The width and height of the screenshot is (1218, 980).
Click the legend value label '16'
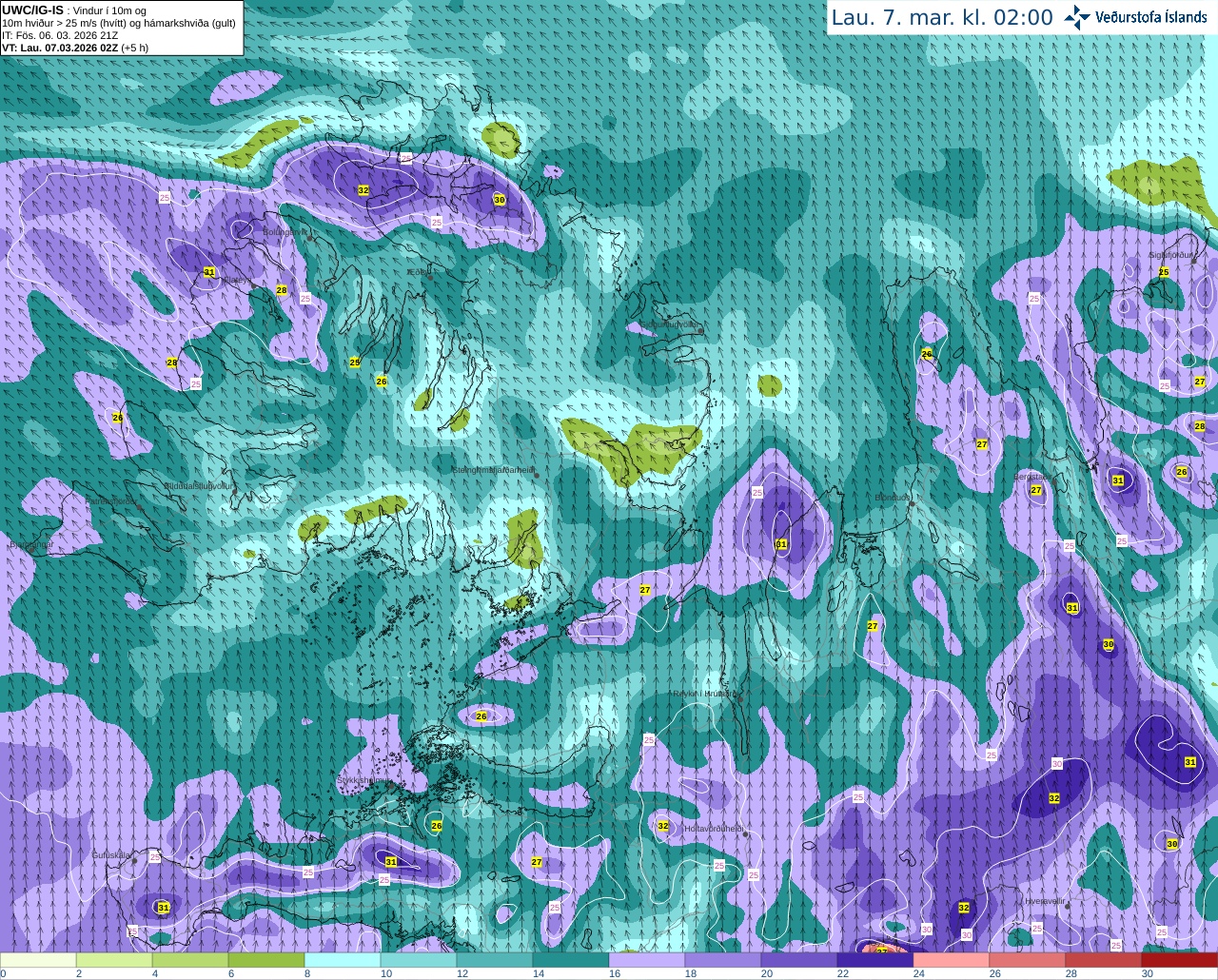point(615,973)
